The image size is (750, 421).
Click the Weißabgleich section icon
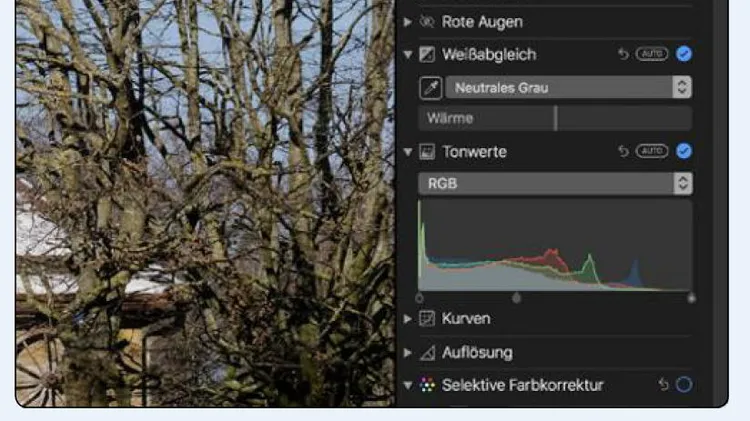click(427, 55)
